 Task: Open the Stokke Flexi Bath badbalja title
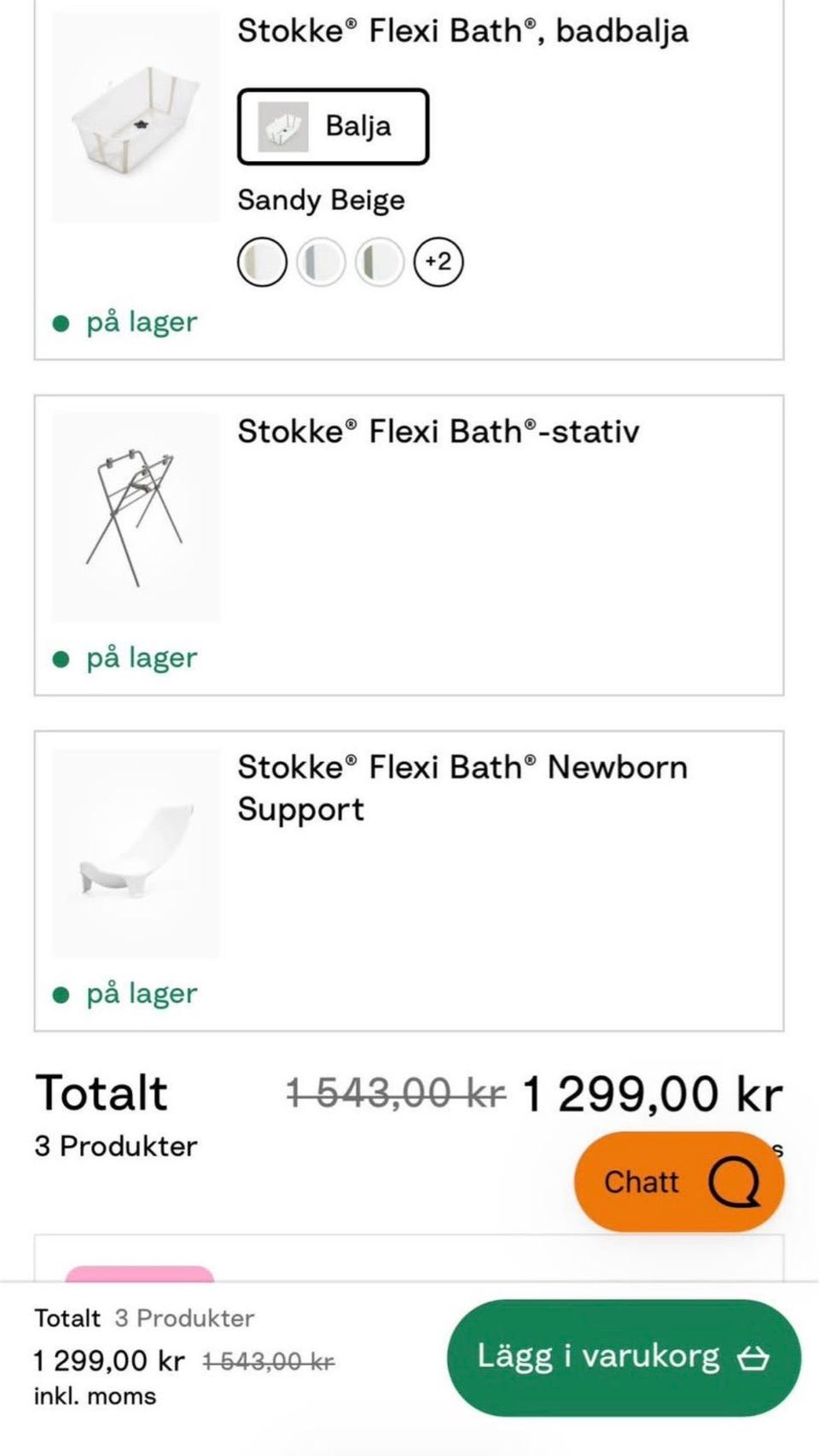pyautogui.click(x=462, y=32)
